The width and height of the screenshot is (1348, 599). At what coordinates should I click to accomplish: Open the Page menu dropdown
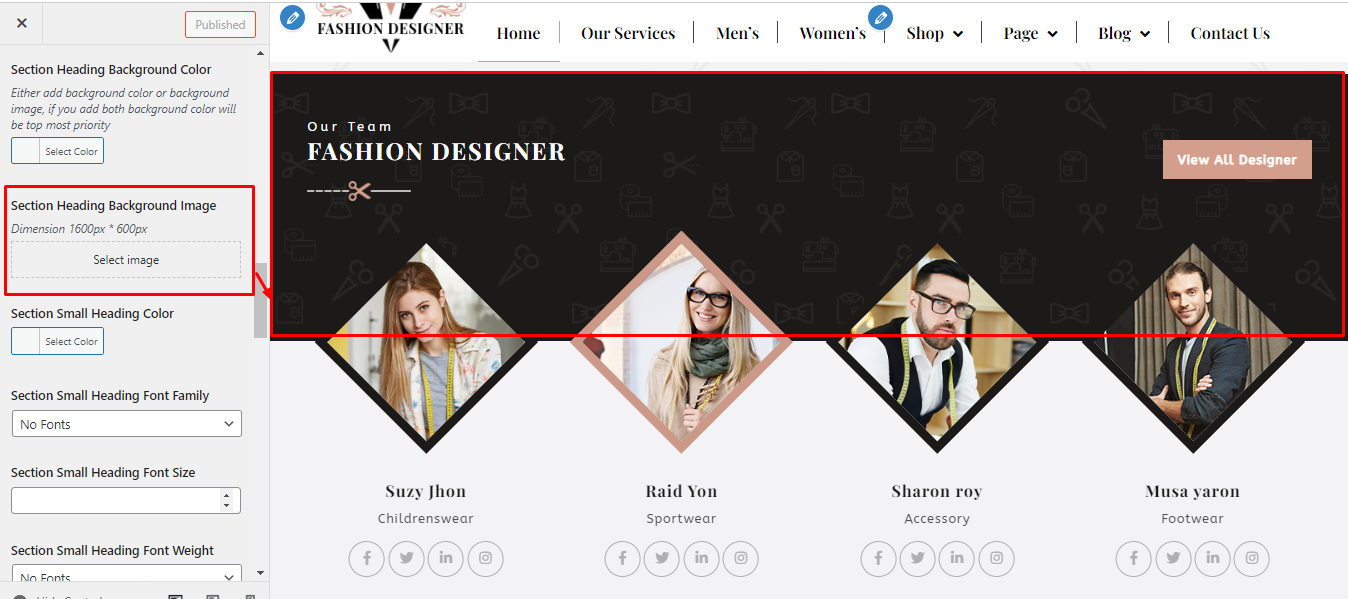[1031, 33]
